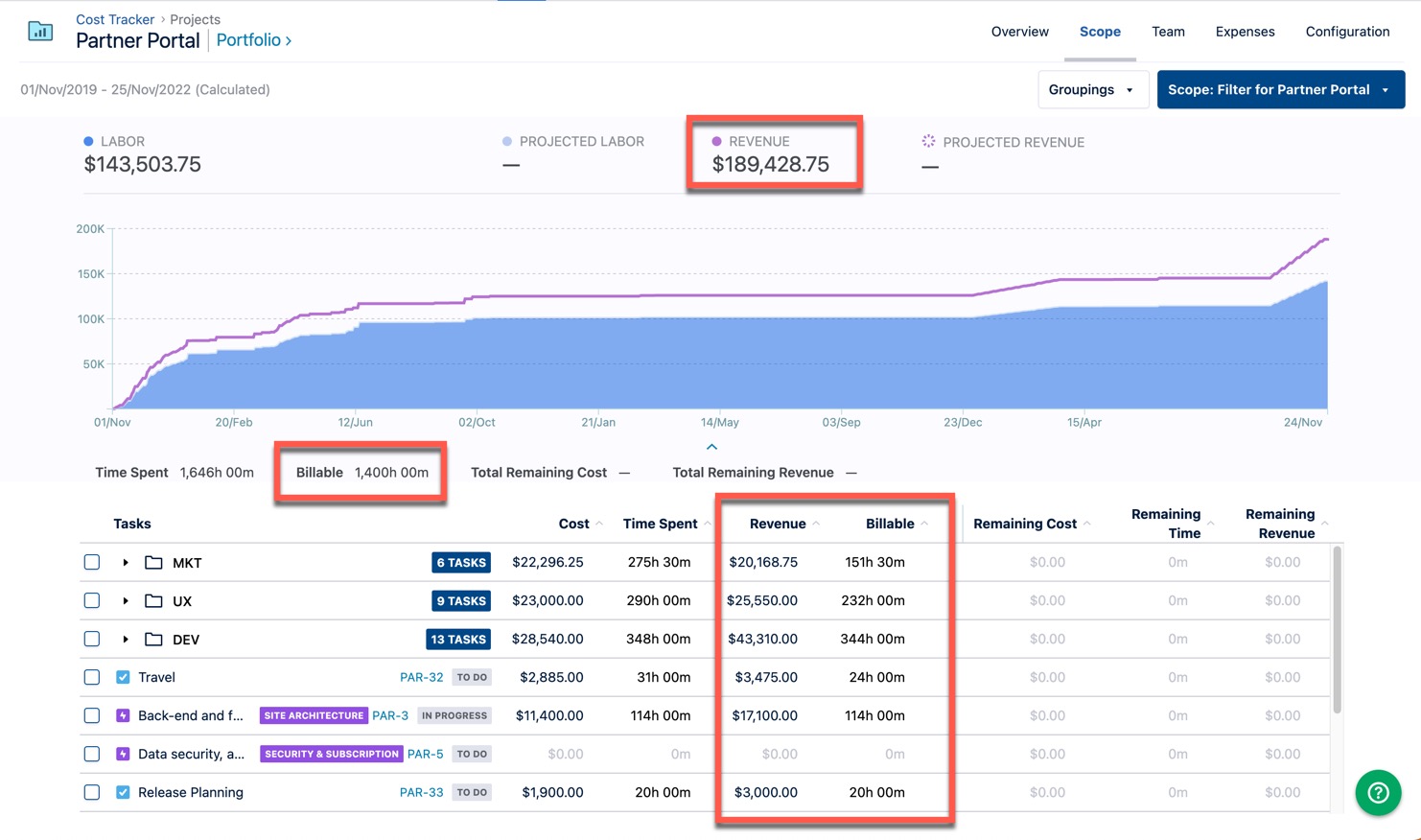
Task: Click the UX folder icon
Action: click(x=153, y=600)
